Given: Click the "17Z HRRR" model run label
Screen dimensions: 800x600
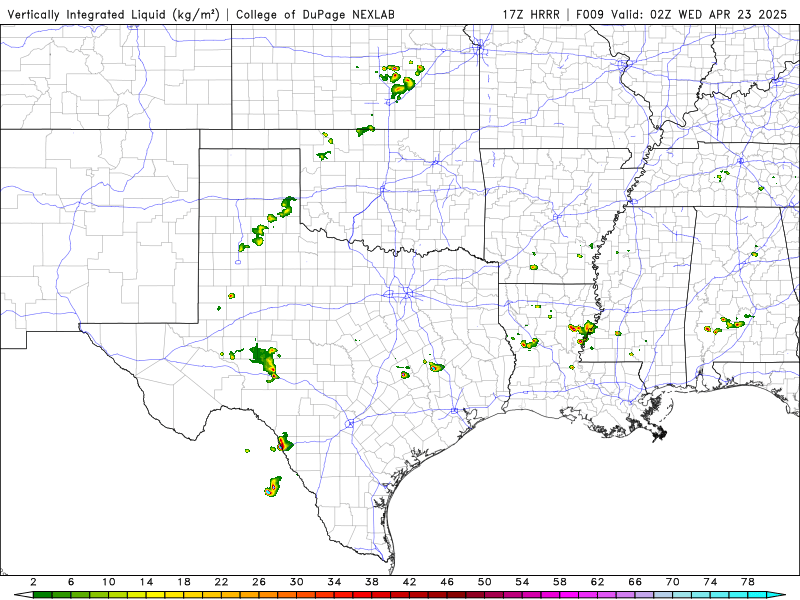Looking at the screenshot, I should 531,14.
